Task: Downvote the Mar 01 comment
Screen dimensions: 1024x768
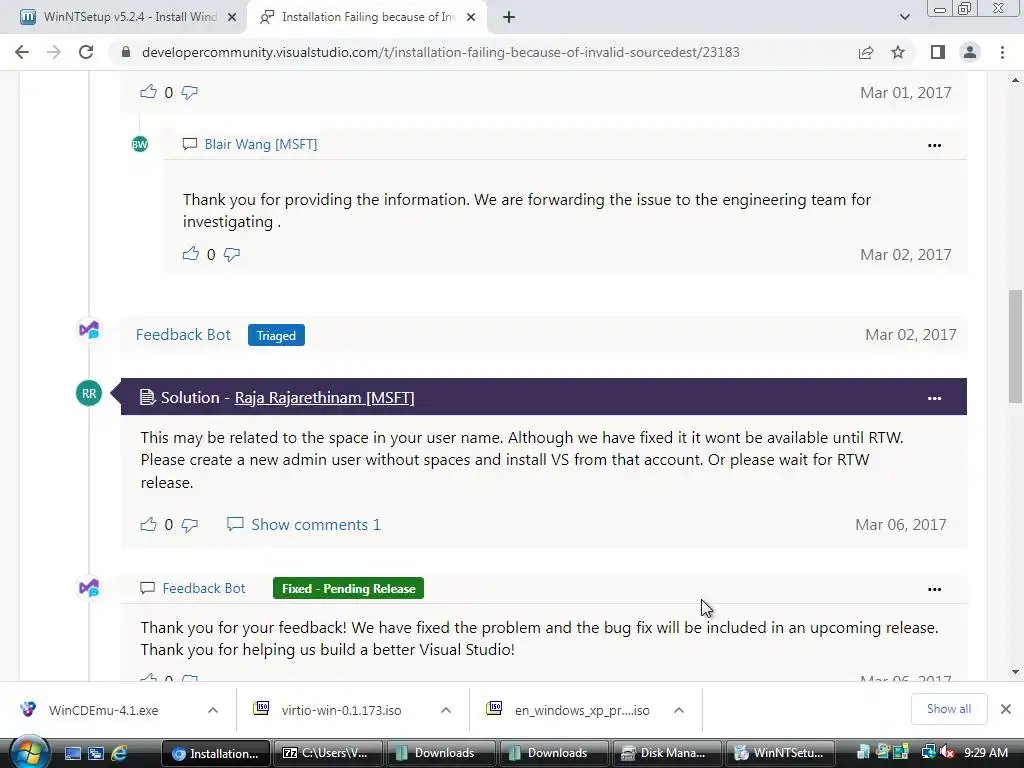Action: coord(190,93)
